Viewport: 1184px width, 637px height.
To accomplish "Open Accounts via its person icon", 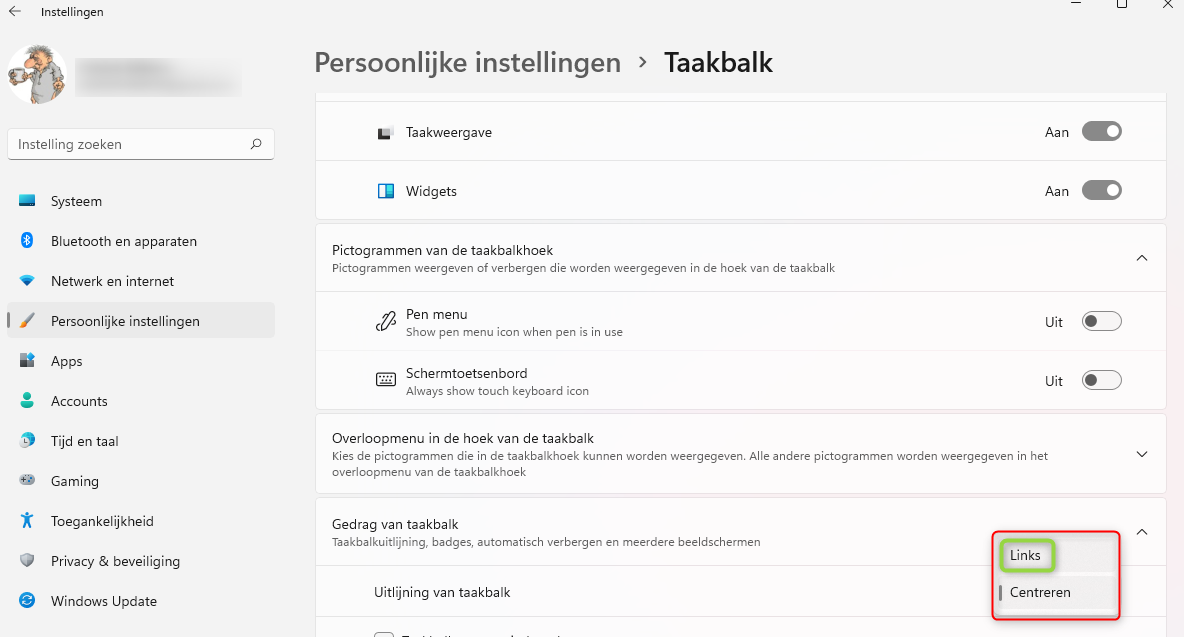I will click(x=27, y=401).
